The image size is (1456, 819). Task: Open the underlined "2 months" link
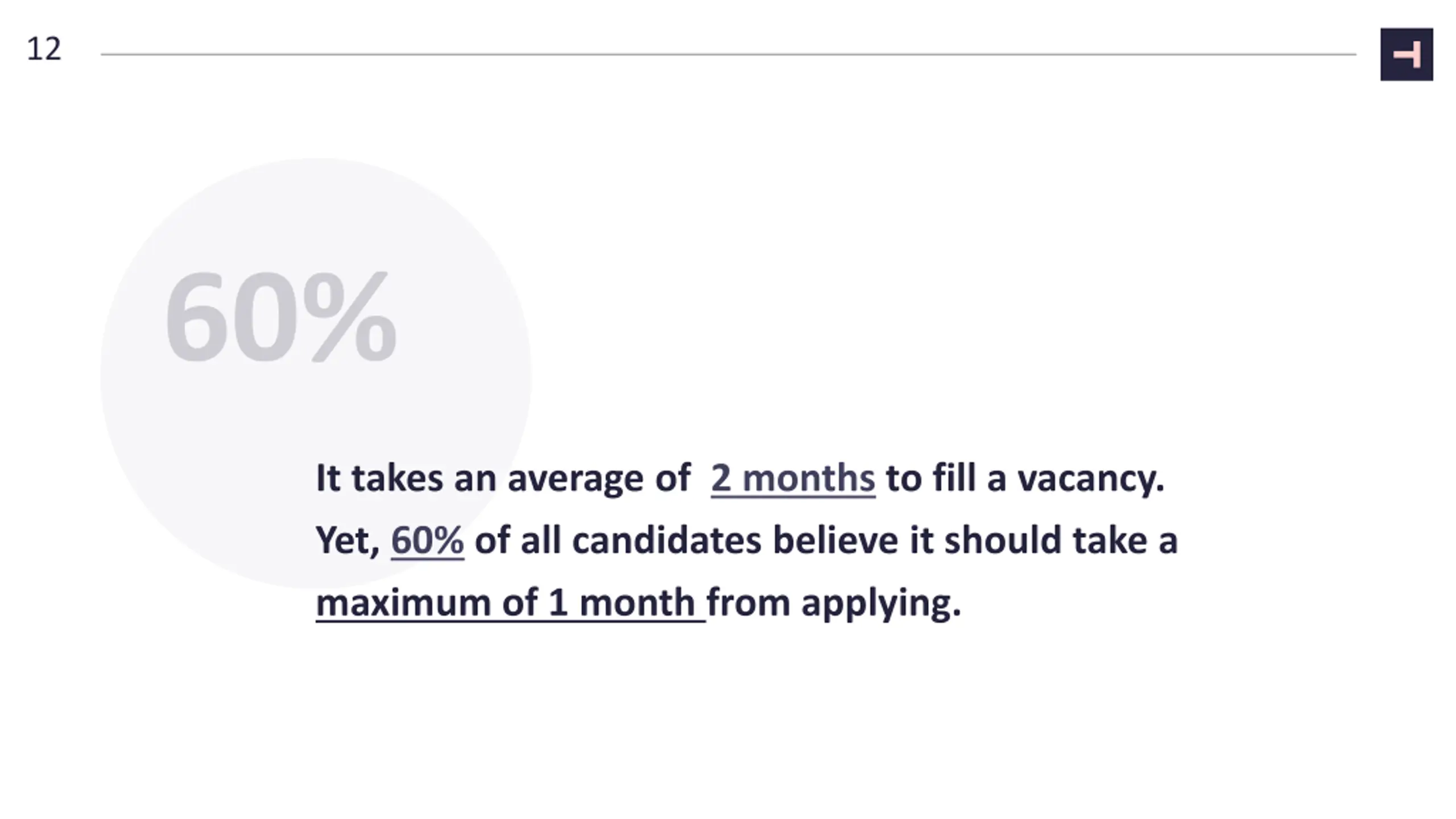coord(793,478)
